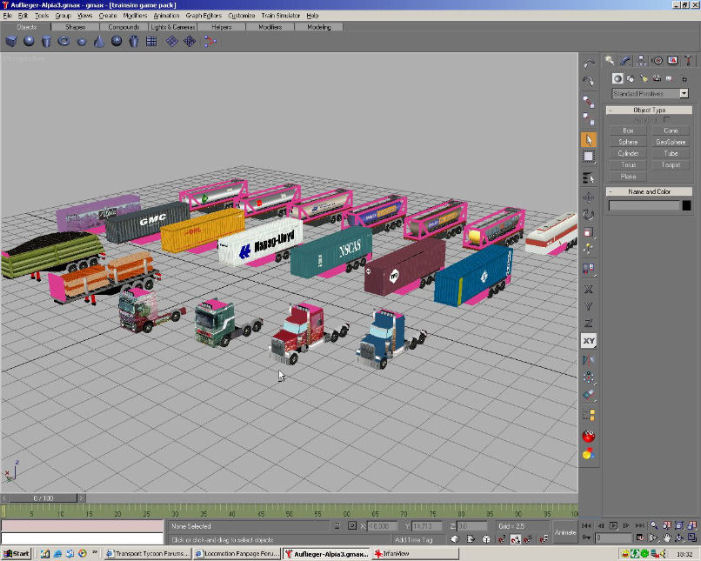Viewport: 701px width, 561px height.
Task: Open the Display command panel tab
Action: tap(673, 60)
